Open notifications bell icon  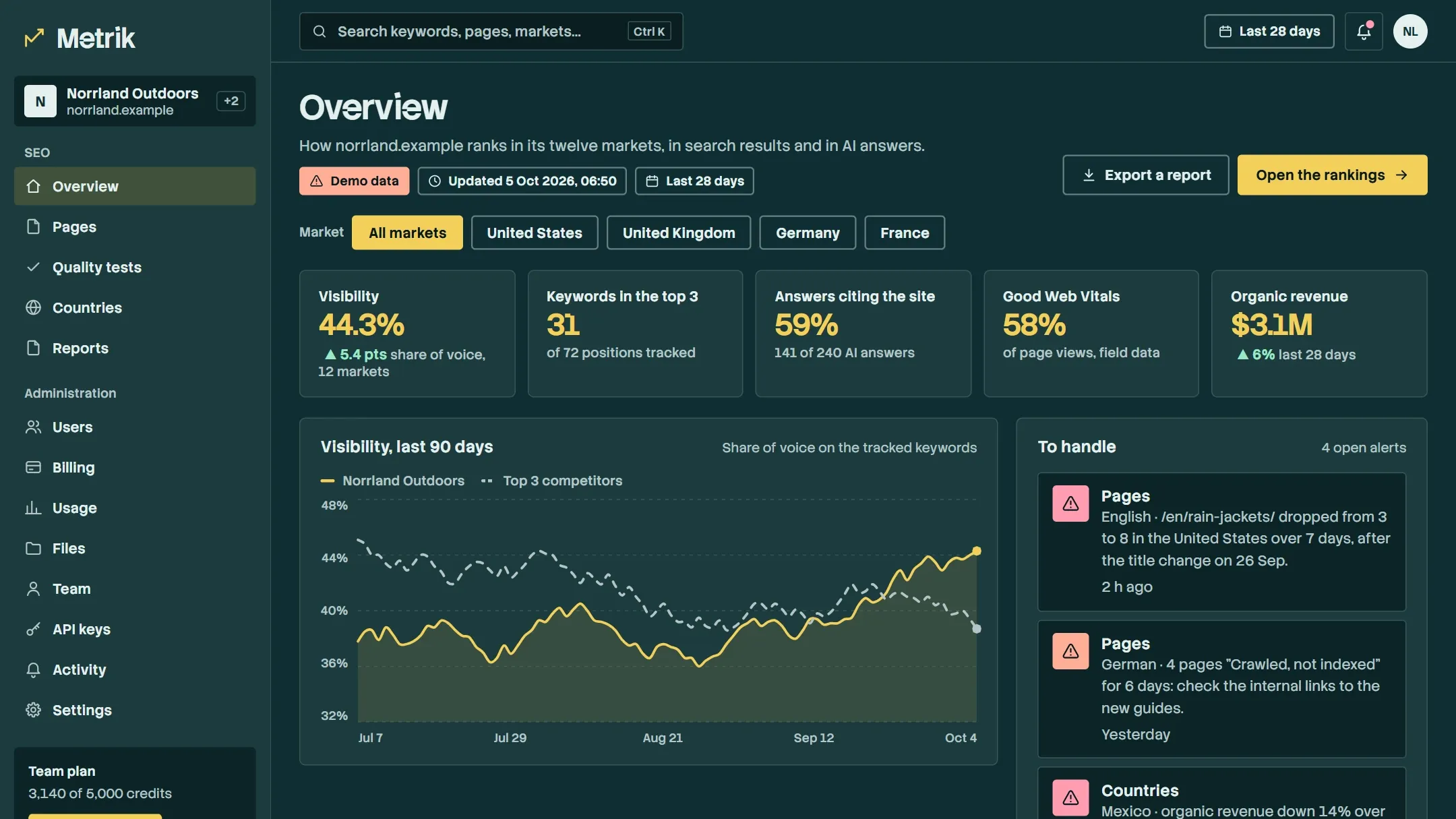(x=1364, y=32)
